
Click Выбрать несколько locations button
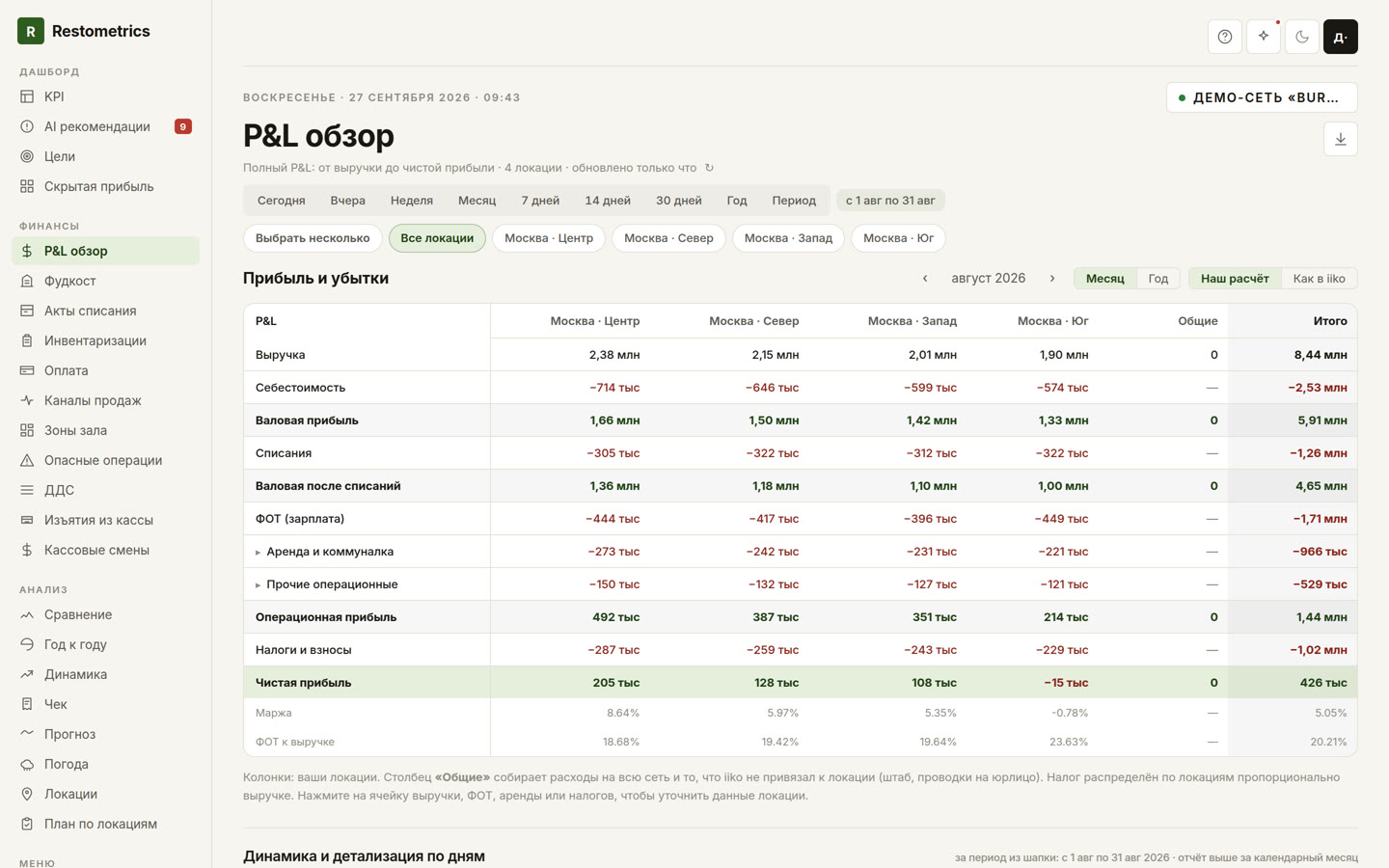(313, 238)
